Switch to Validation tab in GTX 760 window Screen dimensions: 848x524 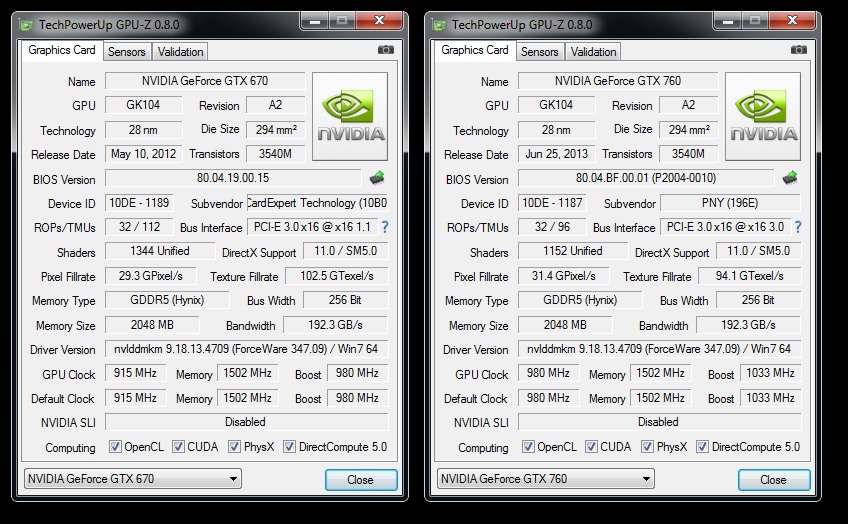tap(594, 52)
